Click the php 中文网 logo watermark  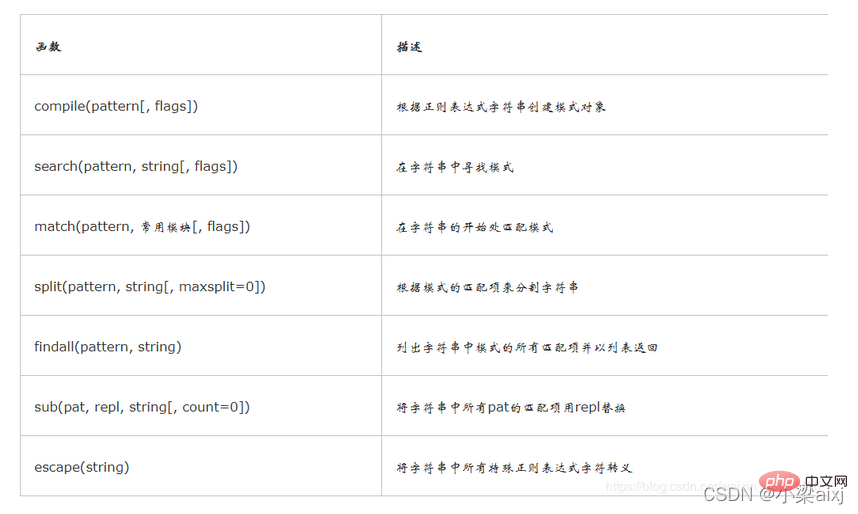pos(803,482)
